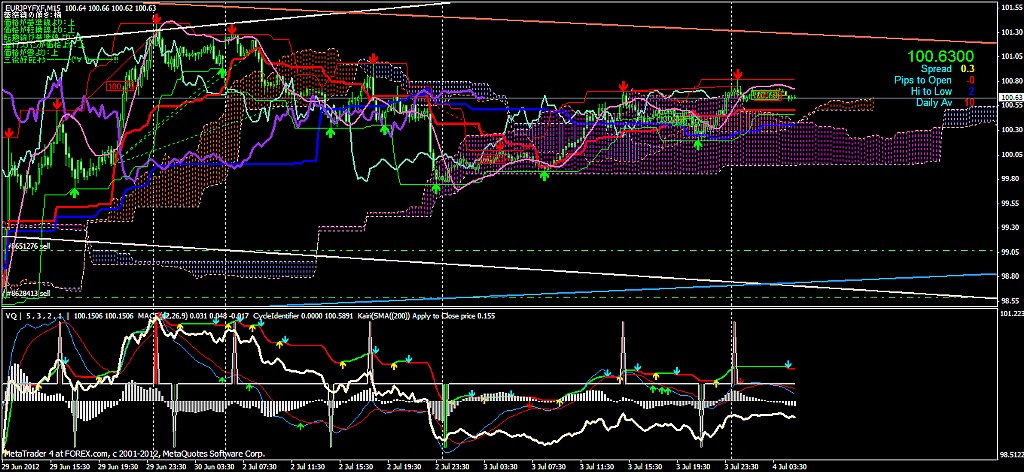Screen dimensions: 1024x472
Task: Click the red sell arrow at far left
Action: point(9,131)
